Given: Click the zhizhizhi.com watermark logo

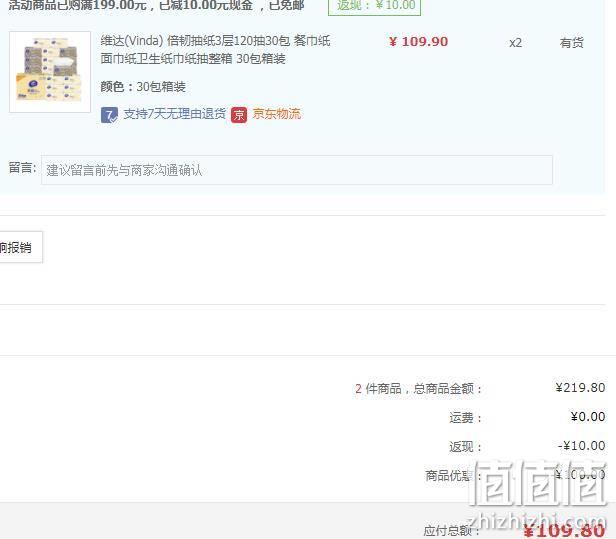Looking at the screenshot, I should [x=538, y=499].
